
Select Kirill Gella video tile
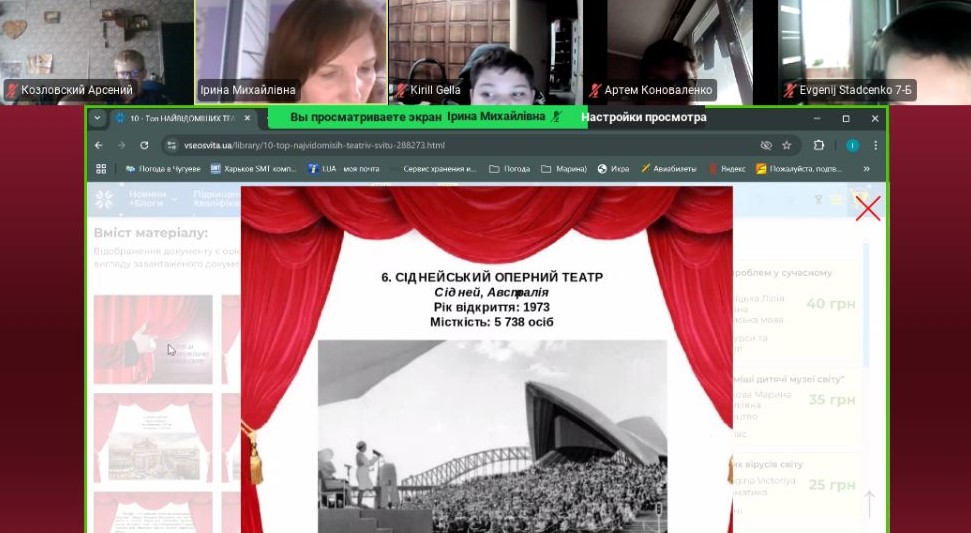coord(485,52)
